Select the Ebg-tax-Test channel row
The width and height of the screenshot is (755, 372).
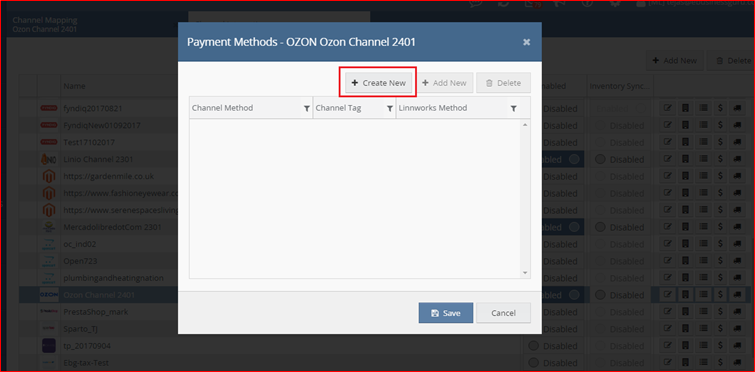(86, 363)
